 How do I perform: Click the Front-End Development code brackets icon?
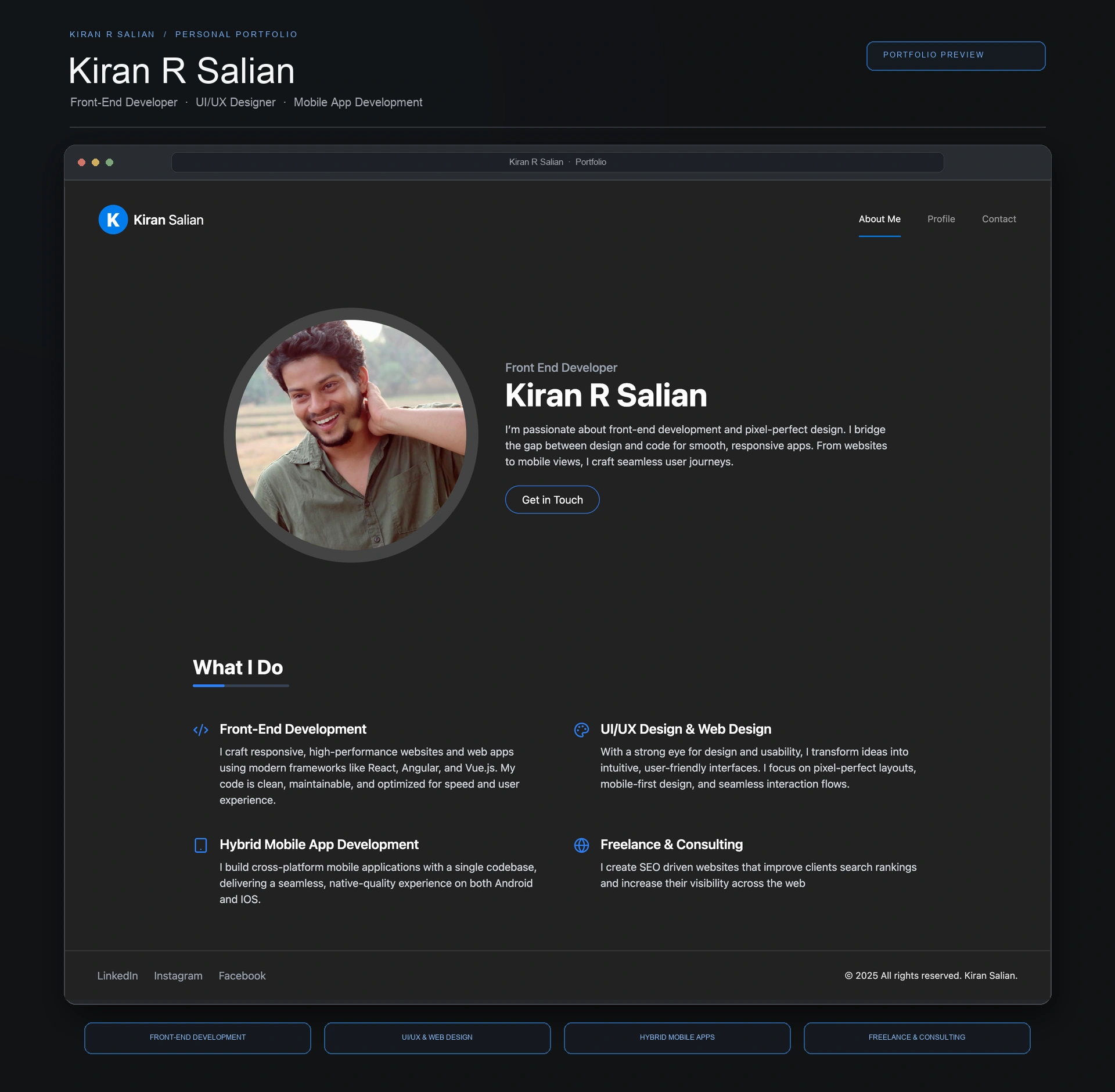(x=200, y=730)
